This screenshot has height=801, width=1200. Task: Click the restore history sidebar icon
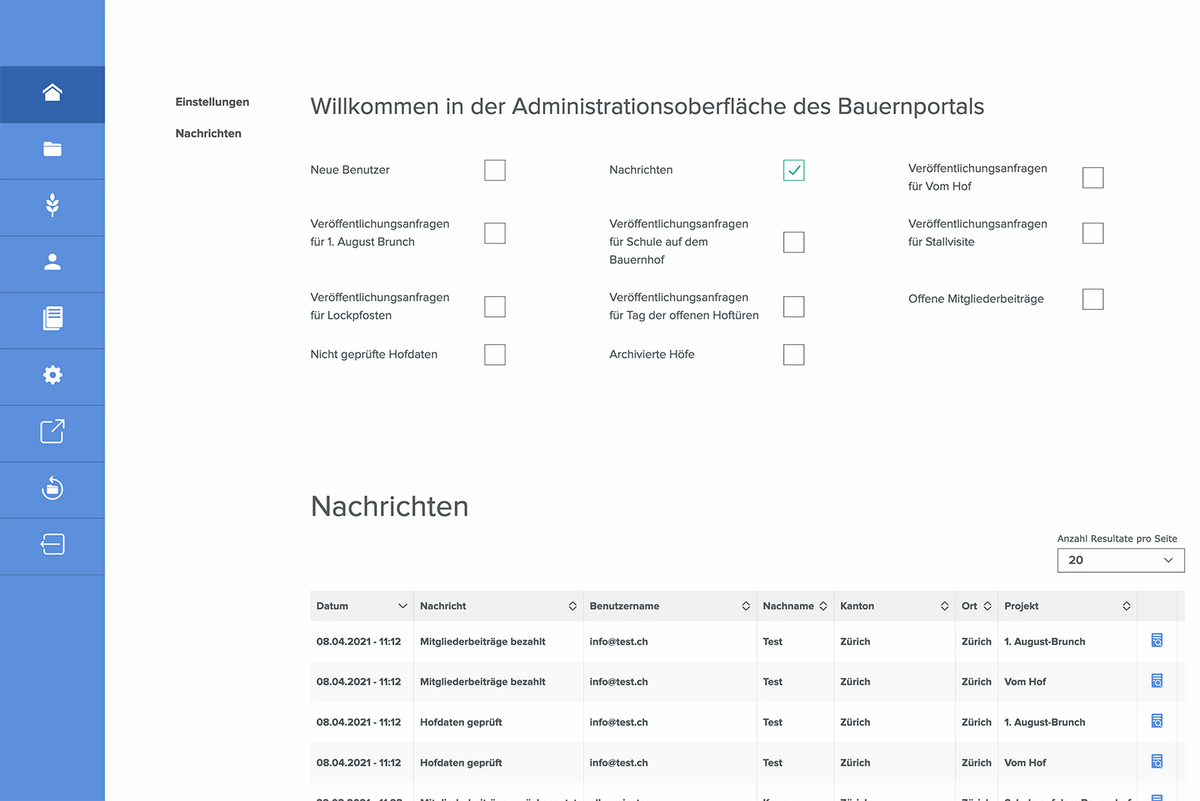52,488
